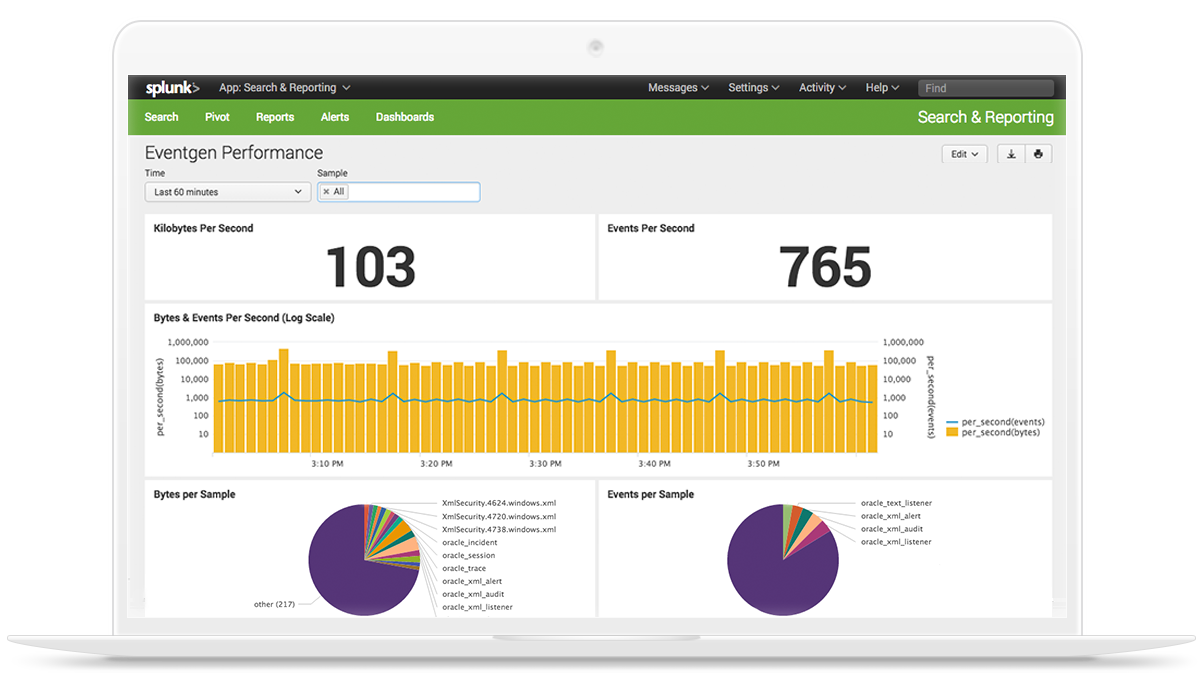Click inside the Find search field
The height and width of the screenshot is (684, 1200).
pyautogui.click(x=985, y=88)
